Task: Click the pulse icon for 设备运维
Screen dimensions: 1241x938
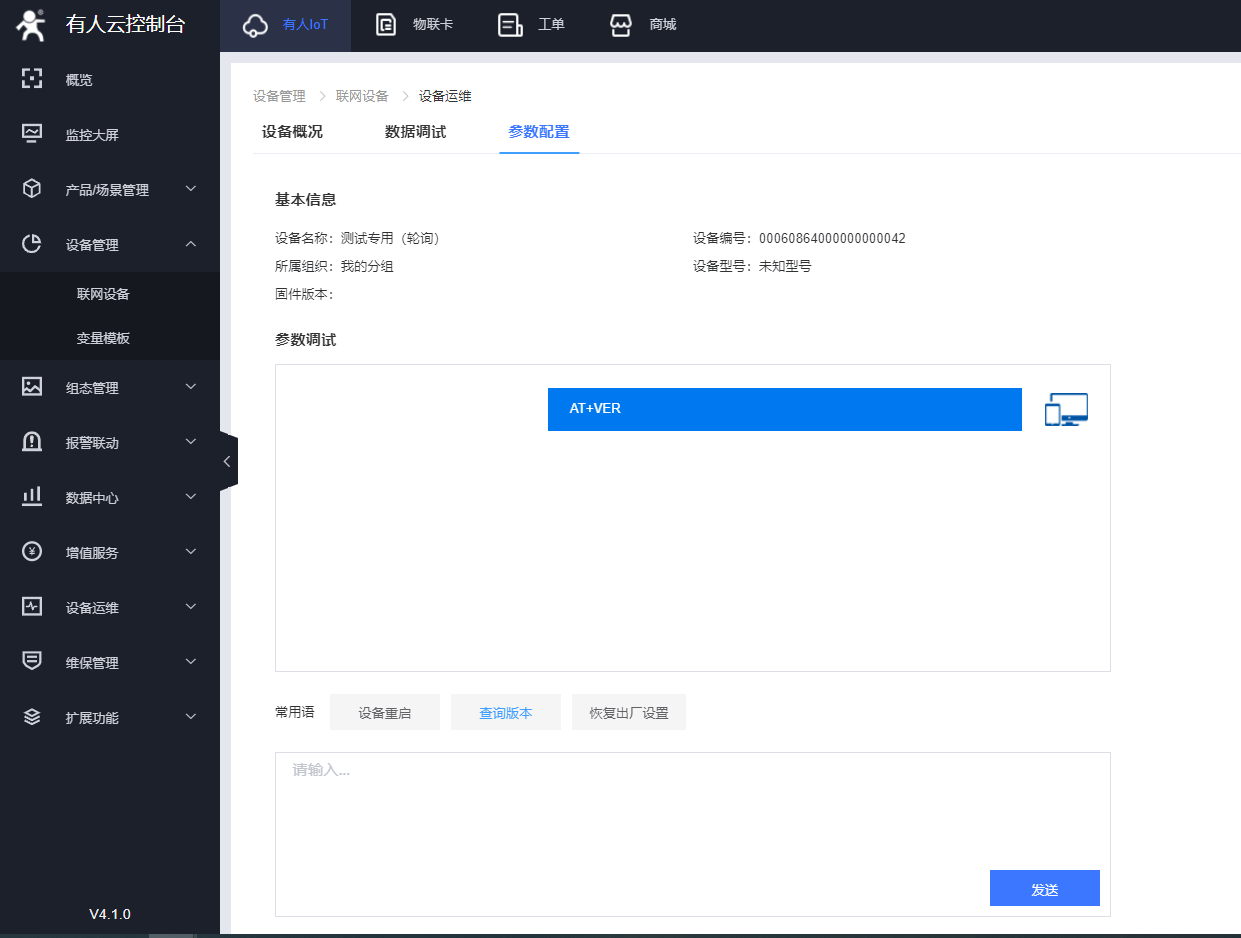Action: coord(32,607)
